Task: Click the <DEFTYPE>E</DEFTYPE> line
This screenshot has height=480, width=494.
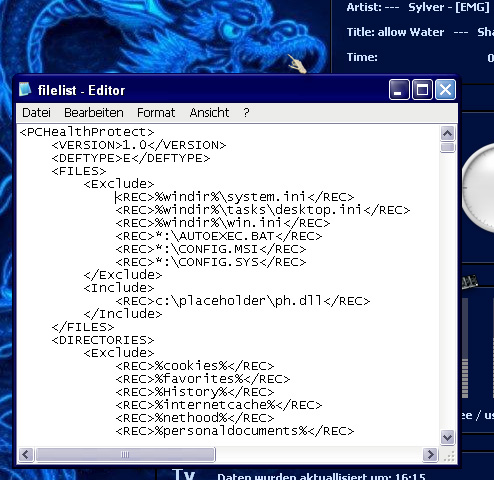Action: (131, 158)
